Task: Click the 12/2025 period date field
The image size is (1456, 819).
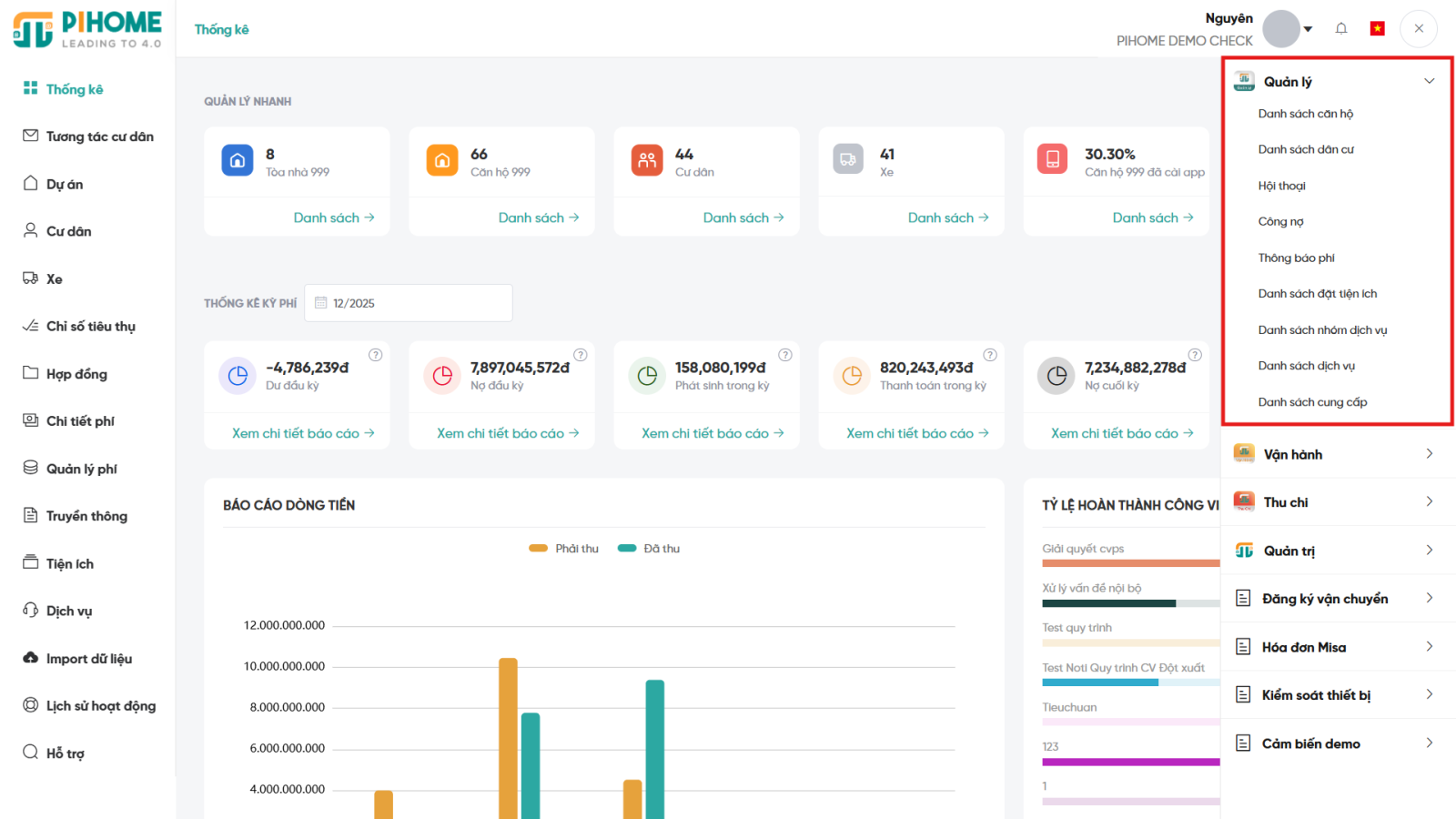Action: pyautogui.click(x=409, y=303)
